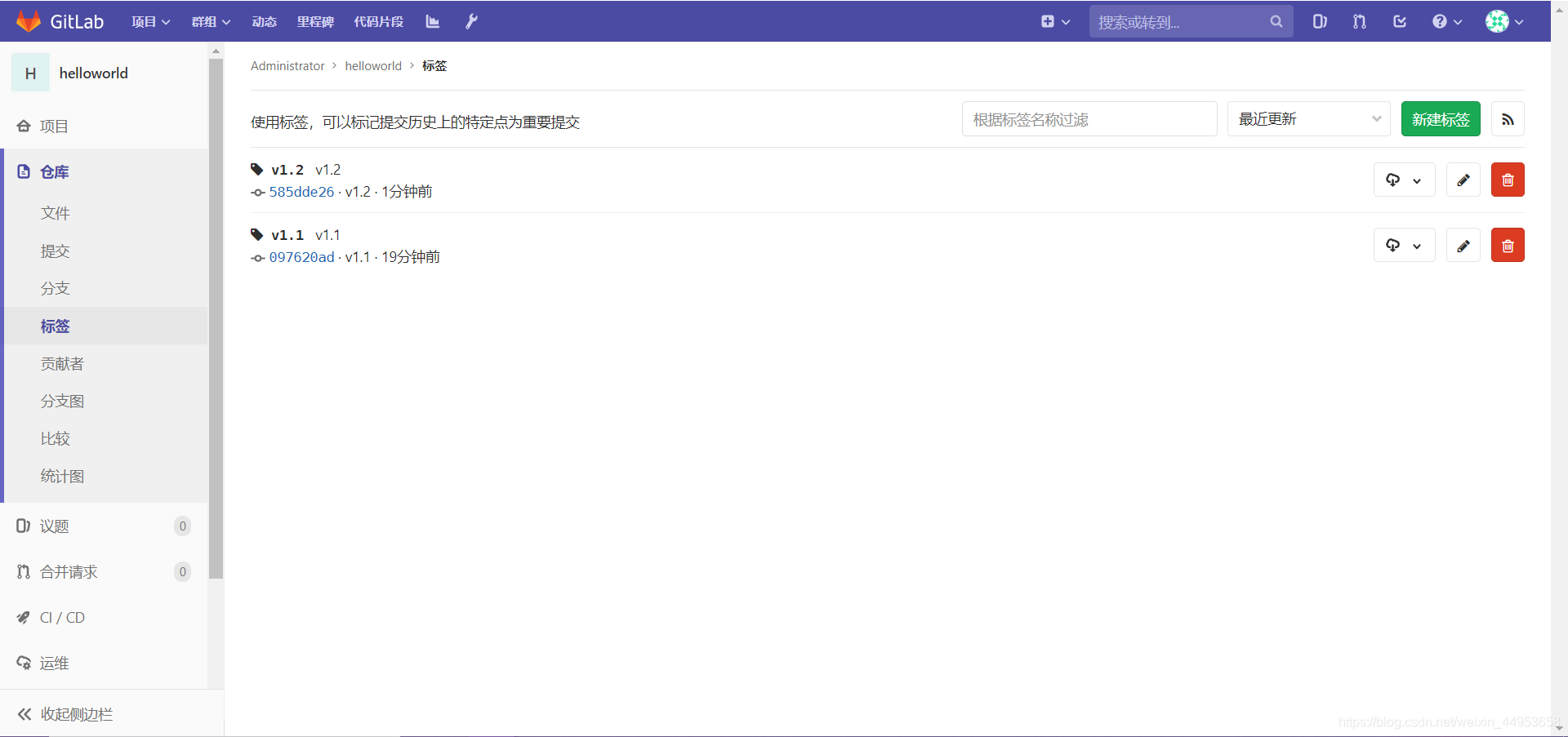Open the plus create-new dropdown
This screenshot has height=737, width=1568.
(1054, 21)
